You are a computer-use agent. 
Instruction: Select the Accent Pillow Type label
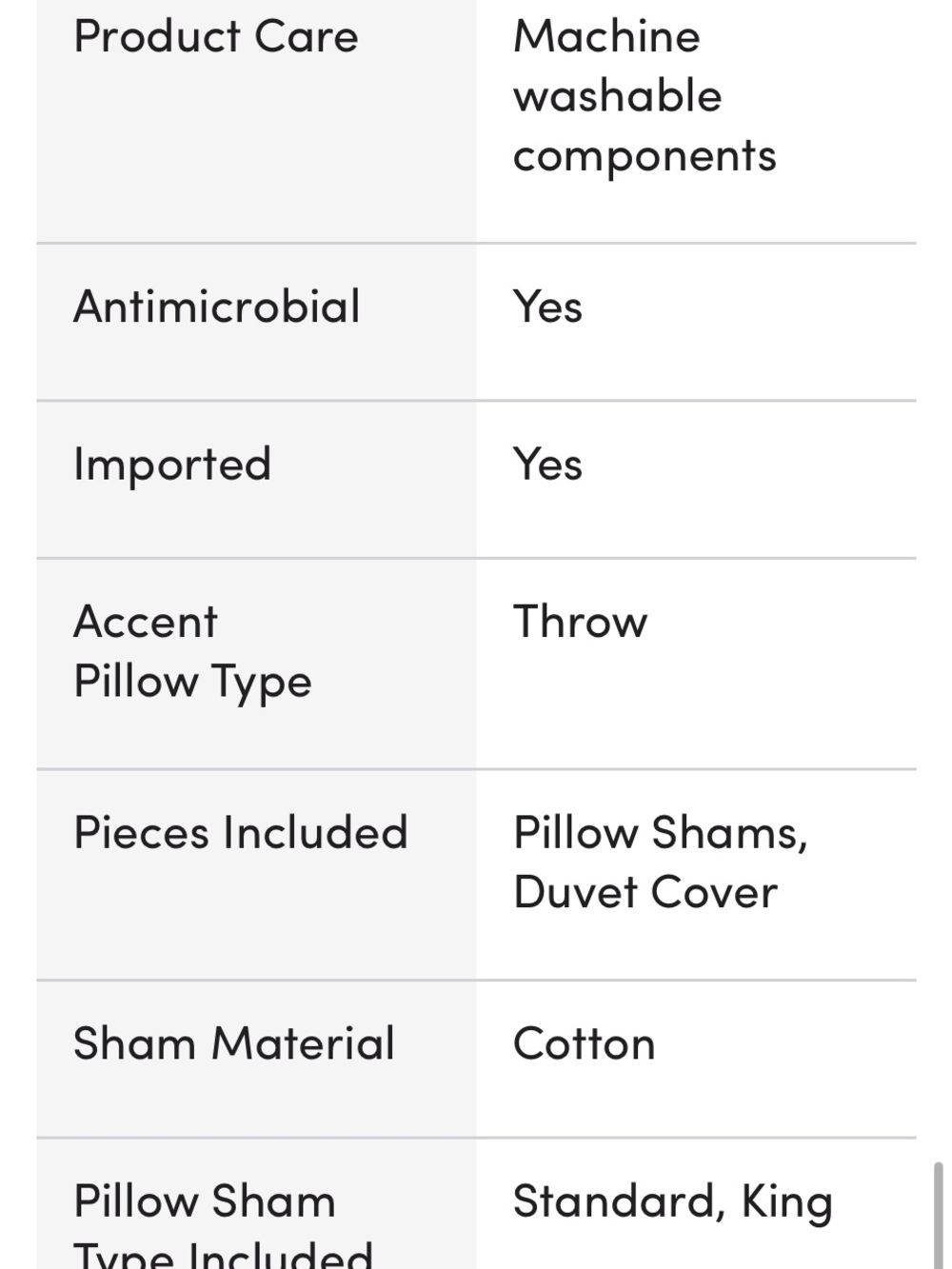(x=193, y=652)
